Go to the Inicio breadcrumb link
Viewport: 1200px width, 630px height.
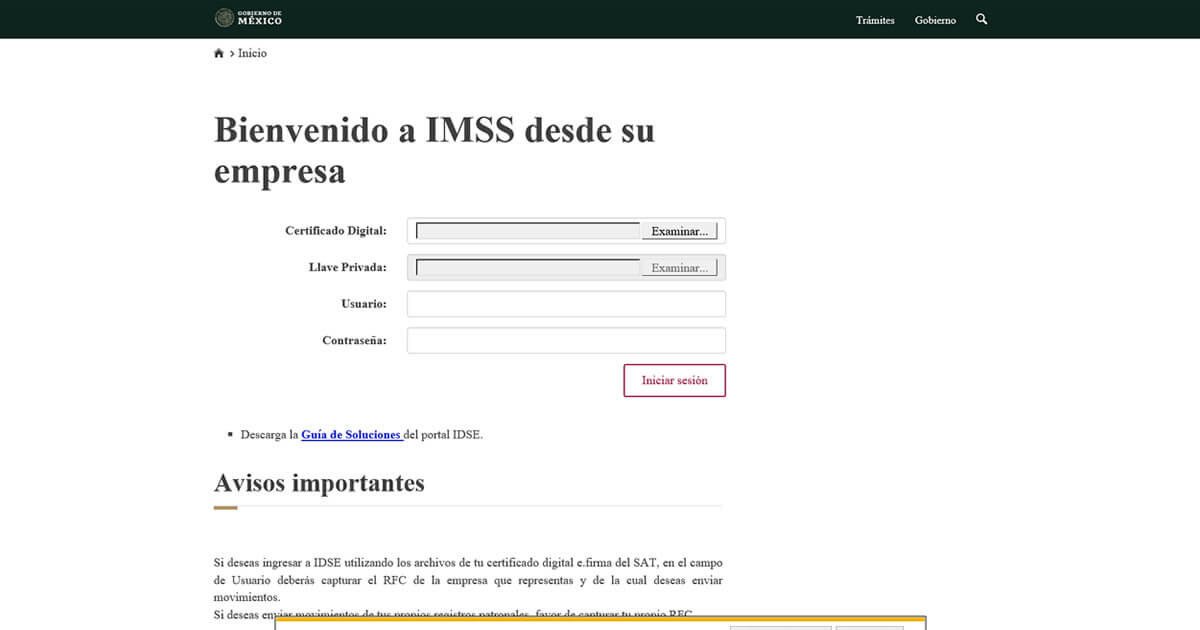pos(252,54)
